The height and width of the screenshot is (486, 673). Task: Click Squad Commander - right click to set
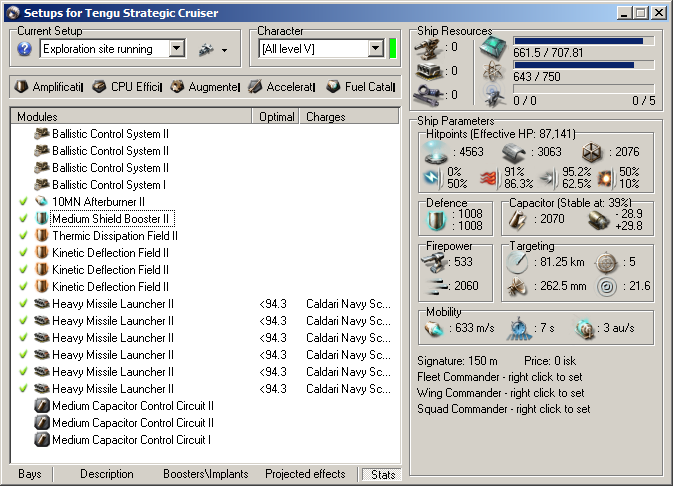(x=504, y=409)
